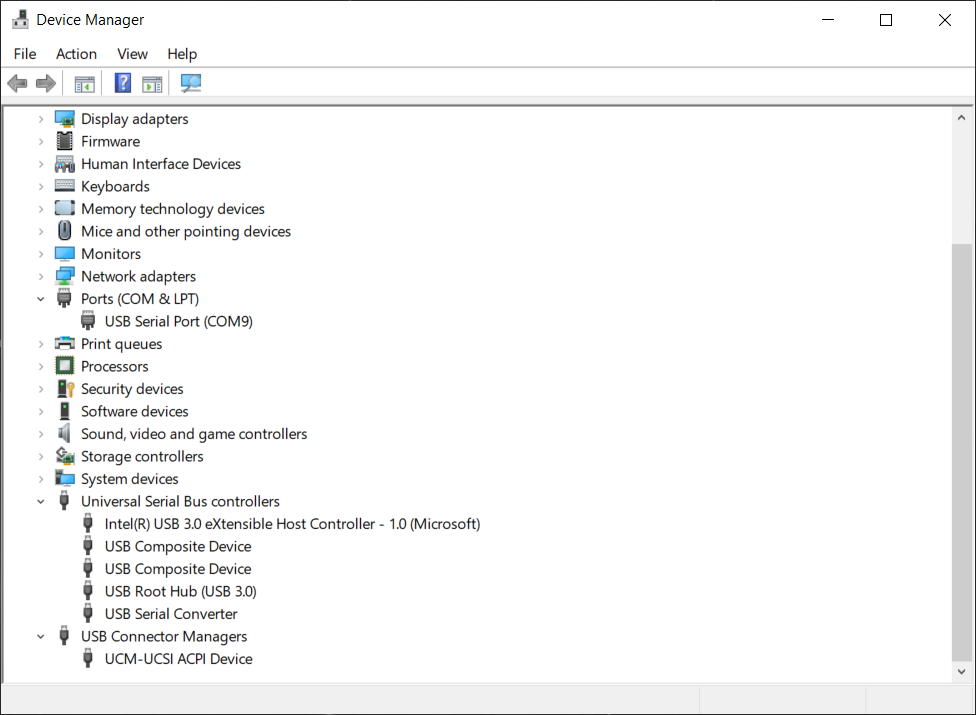Click the mouse icon beside Mice and other pointing devices
The image size is (976, 715).
pos(65,231)
